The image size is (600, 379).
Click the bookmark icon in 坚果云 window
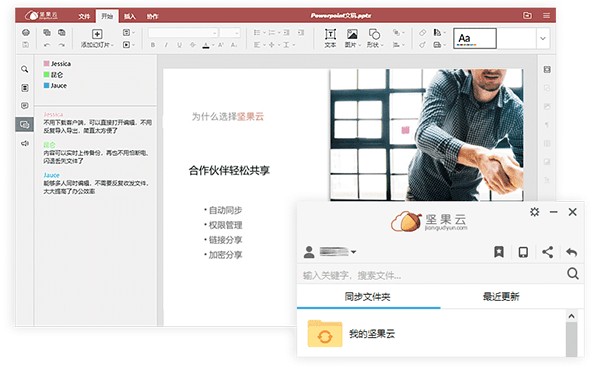499,252
